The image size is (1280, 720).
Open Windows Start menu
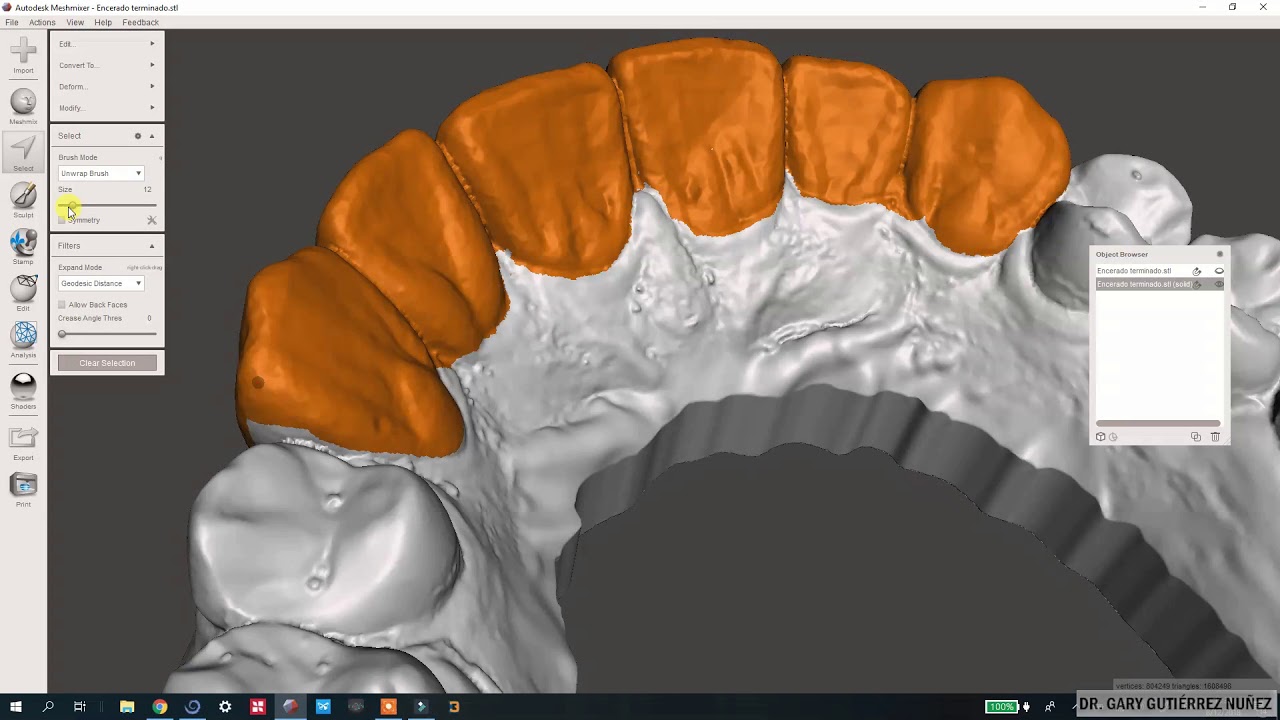point(16,707)
